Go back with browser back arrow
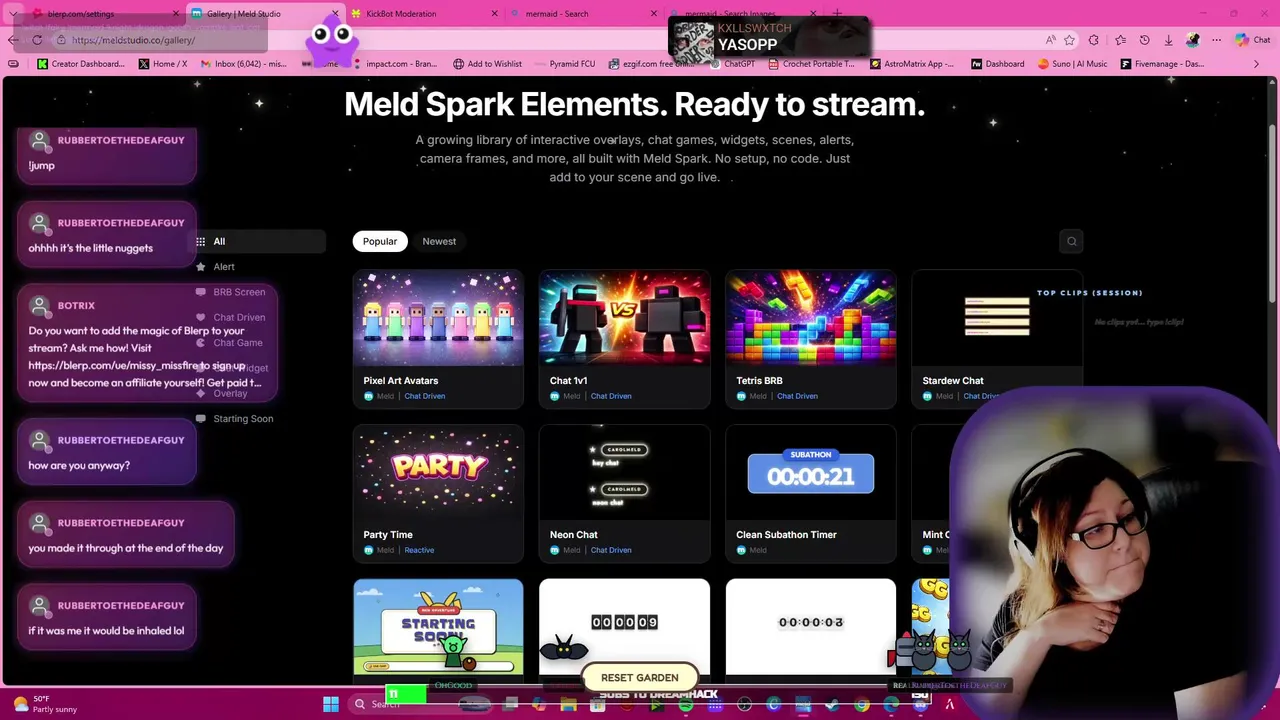1280x720 pixels. coord(12,40)
